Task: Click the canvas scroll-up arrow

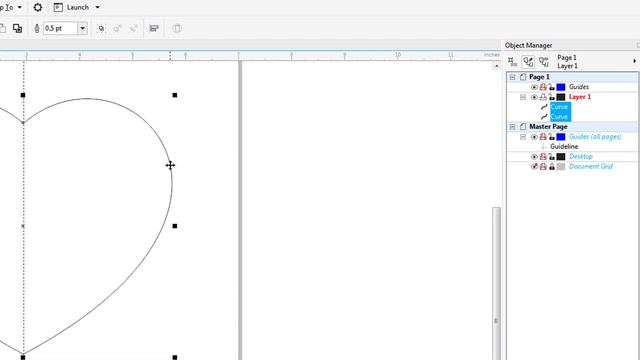Action: click(x=496, y=66)
